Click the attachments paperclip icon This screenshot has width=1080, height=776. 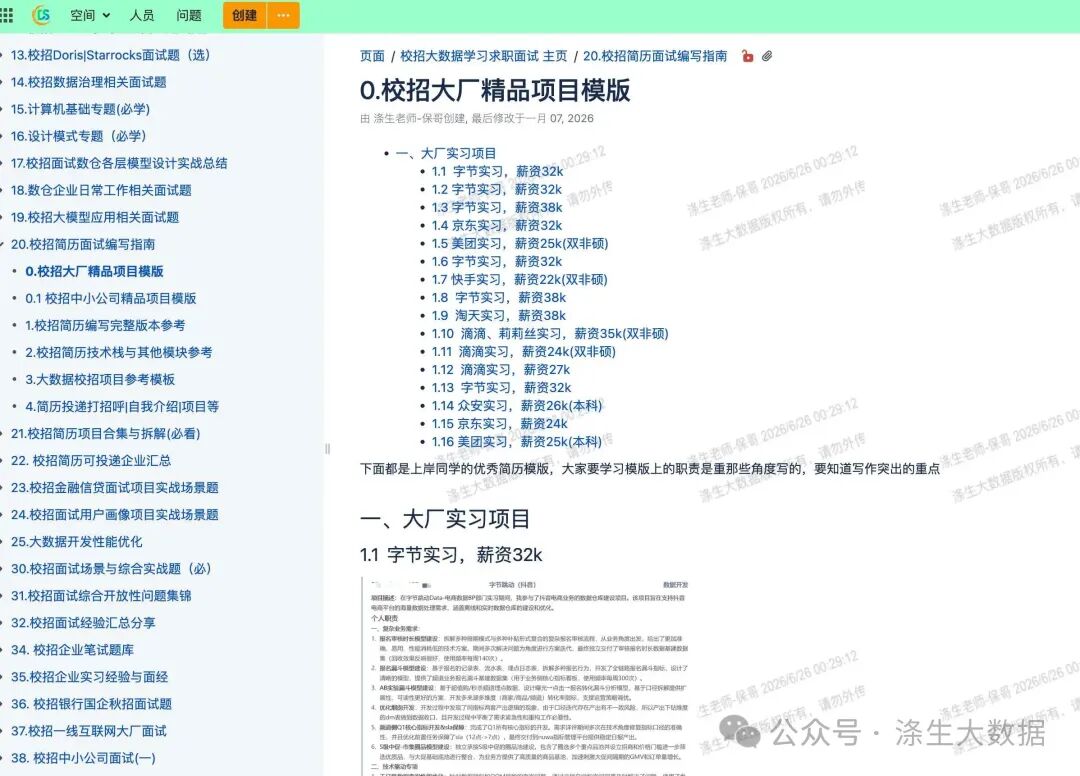point(767,56)
